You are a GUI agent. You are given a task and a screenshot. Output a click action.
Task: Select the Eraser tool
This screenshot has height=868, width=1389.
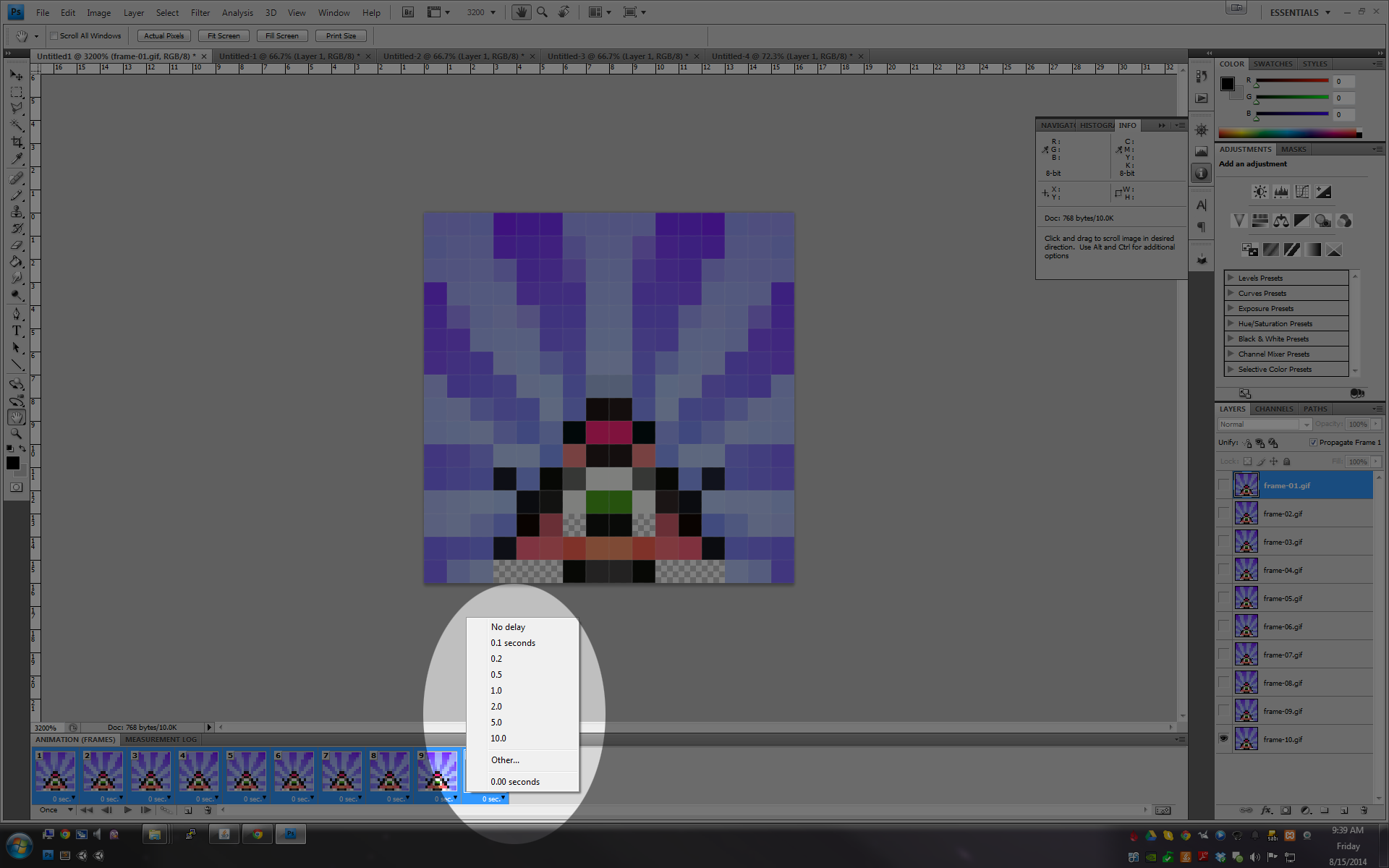pyautogui.click(x=16, y=245)
